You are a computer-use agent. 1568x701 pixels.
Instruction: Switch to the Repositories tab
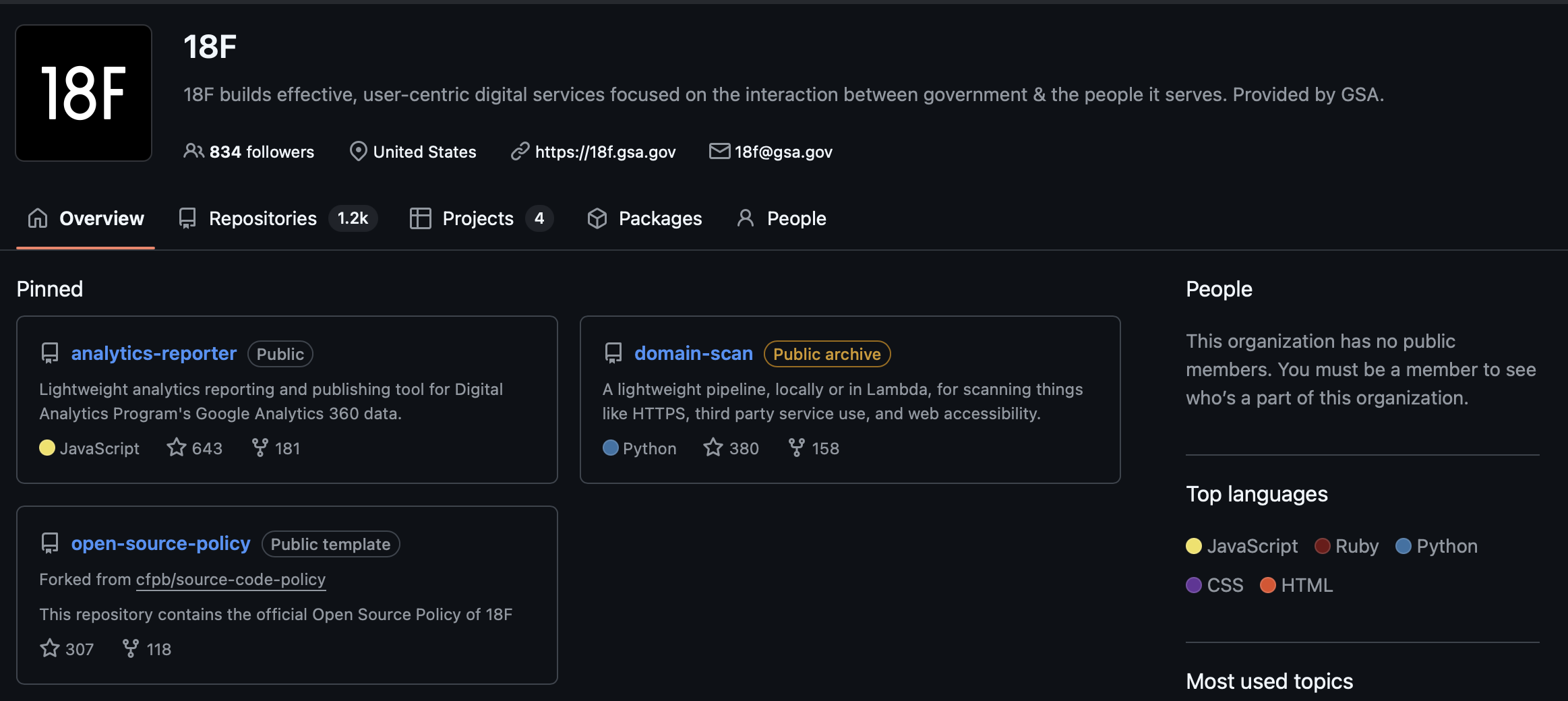263,218
